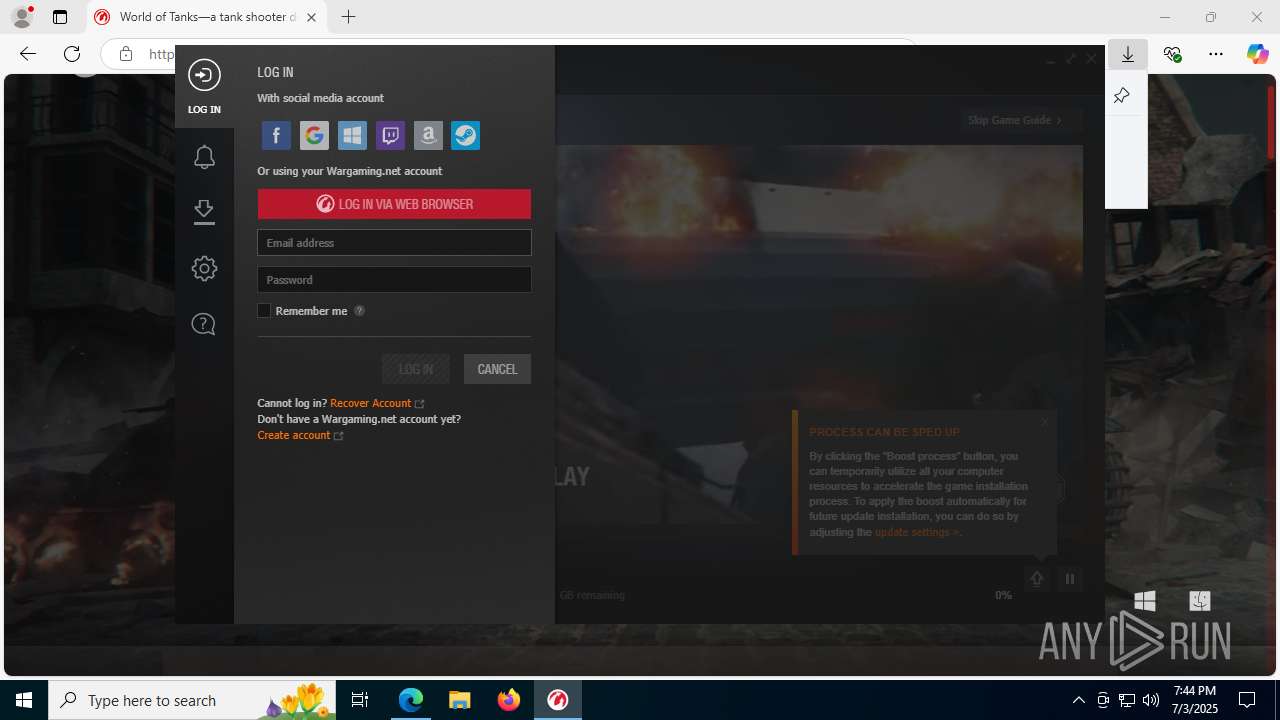Open network status tray icon
This screenshot has height=720, width=1280.
(1127, 700)
